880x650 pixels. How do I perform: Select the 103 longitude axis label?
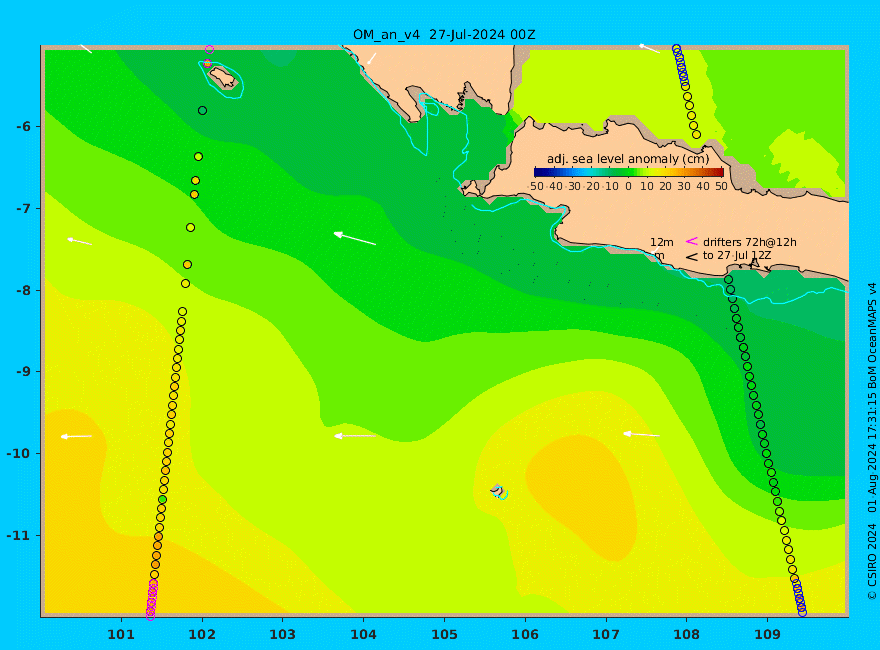pyautogui.click(x=283, y=635)
